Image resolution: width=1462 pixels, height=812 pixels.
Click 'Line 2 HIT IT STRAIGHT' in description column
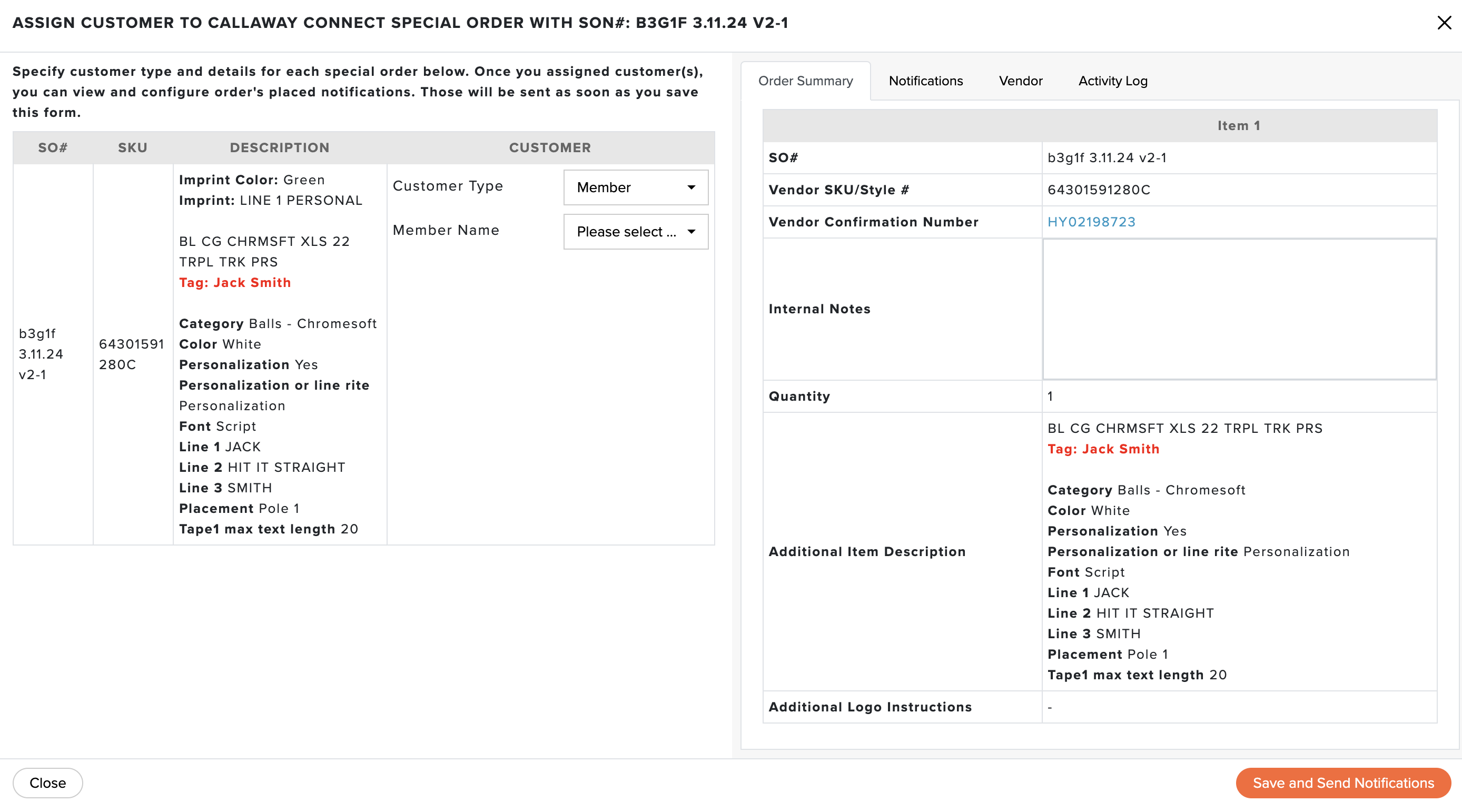tap(262, 468)
